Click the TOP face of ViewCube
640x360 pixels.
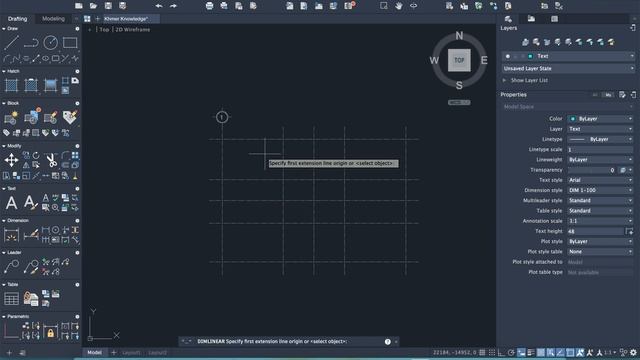(459, 60)
